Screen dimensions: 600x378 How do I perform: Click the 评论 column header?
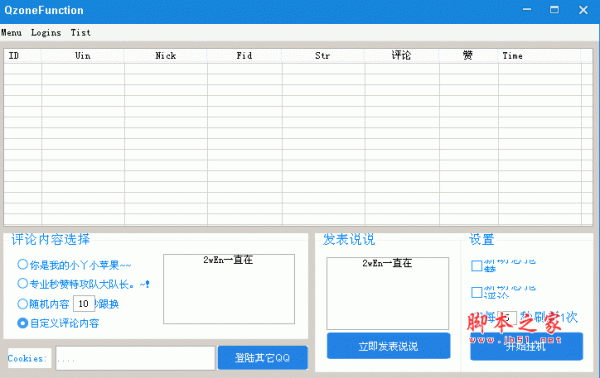pyautogui.click(x=402, y=56)
